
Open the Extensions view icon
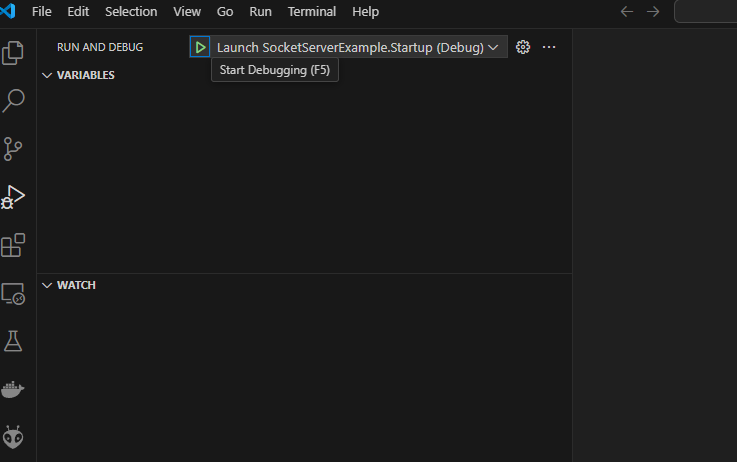13,245
